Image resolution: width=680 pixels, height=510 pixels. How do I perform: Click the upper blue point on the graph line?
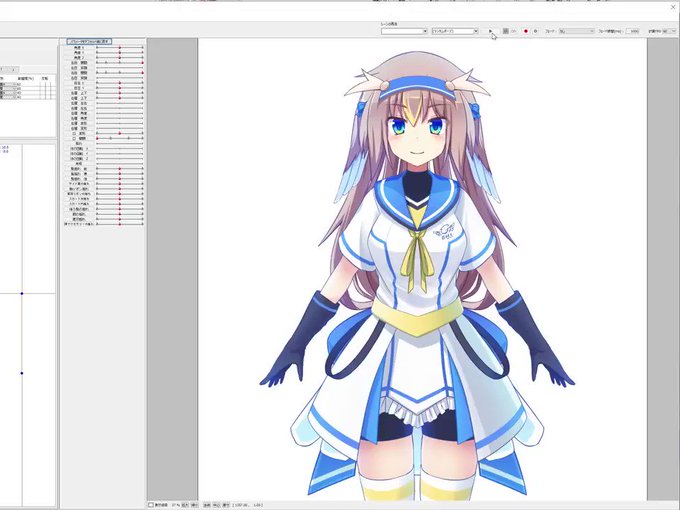click(x=22, y=294)
